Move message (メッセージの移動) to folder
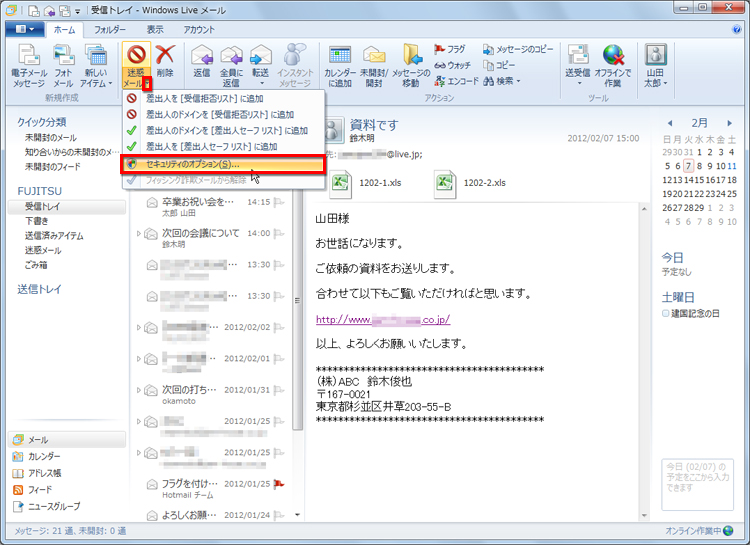 [x=411, y=66]
